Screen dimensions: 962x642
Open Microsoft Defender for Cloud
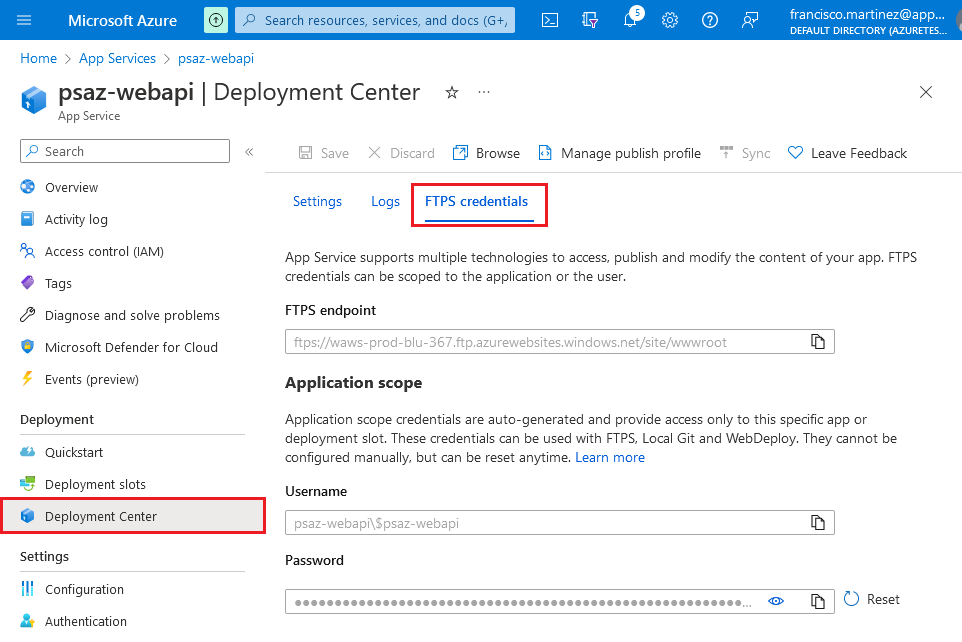[130, 347]
